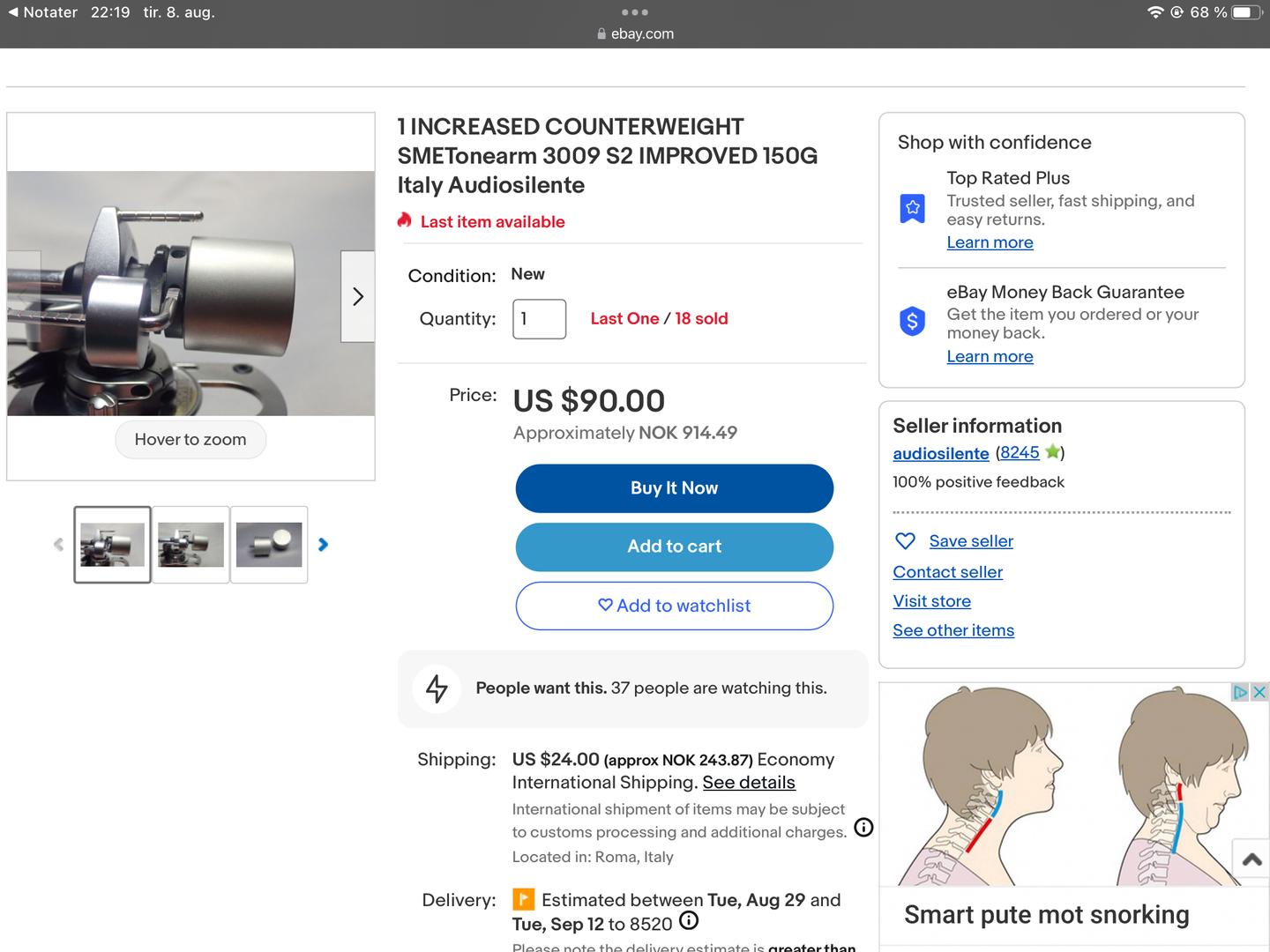Click the Smart pute mot snorking ad title
The image size is (1270, 952).
point(1047,915)
